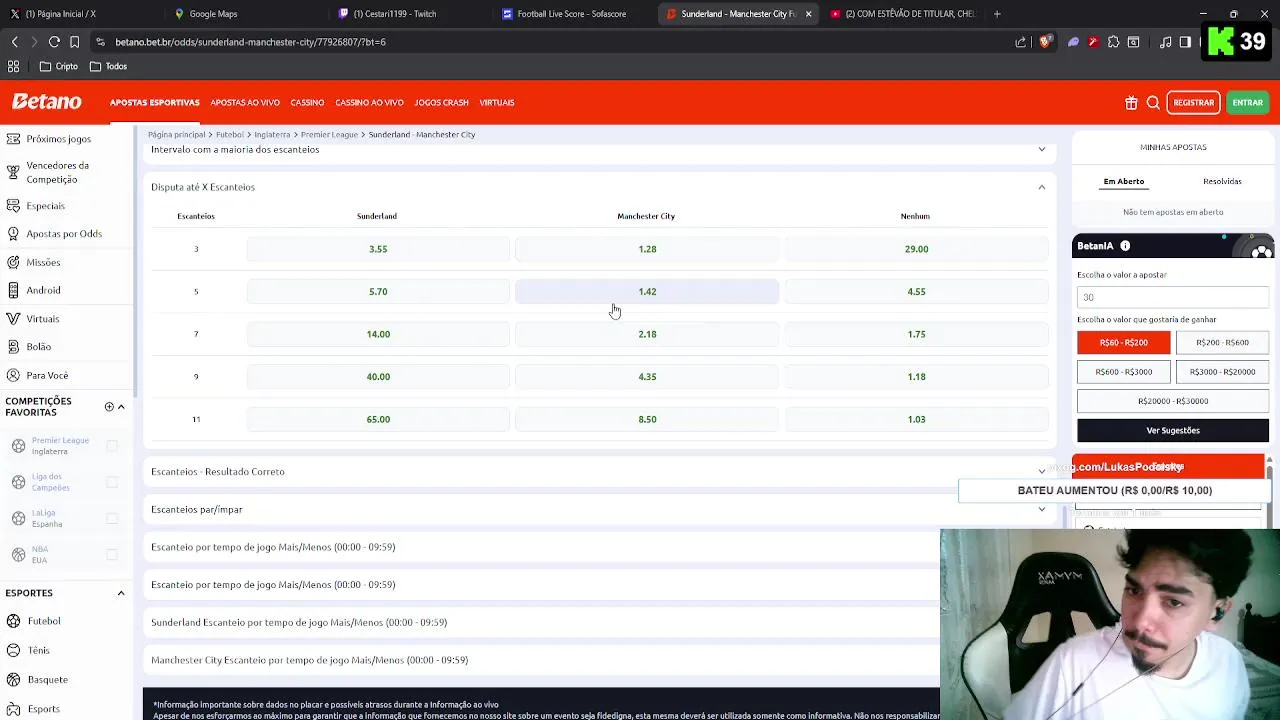The height and width of the screenshot is (720, 1280).
Task: Open the browser extensions puzzle icon
Action: click(x=1113, y=42)
